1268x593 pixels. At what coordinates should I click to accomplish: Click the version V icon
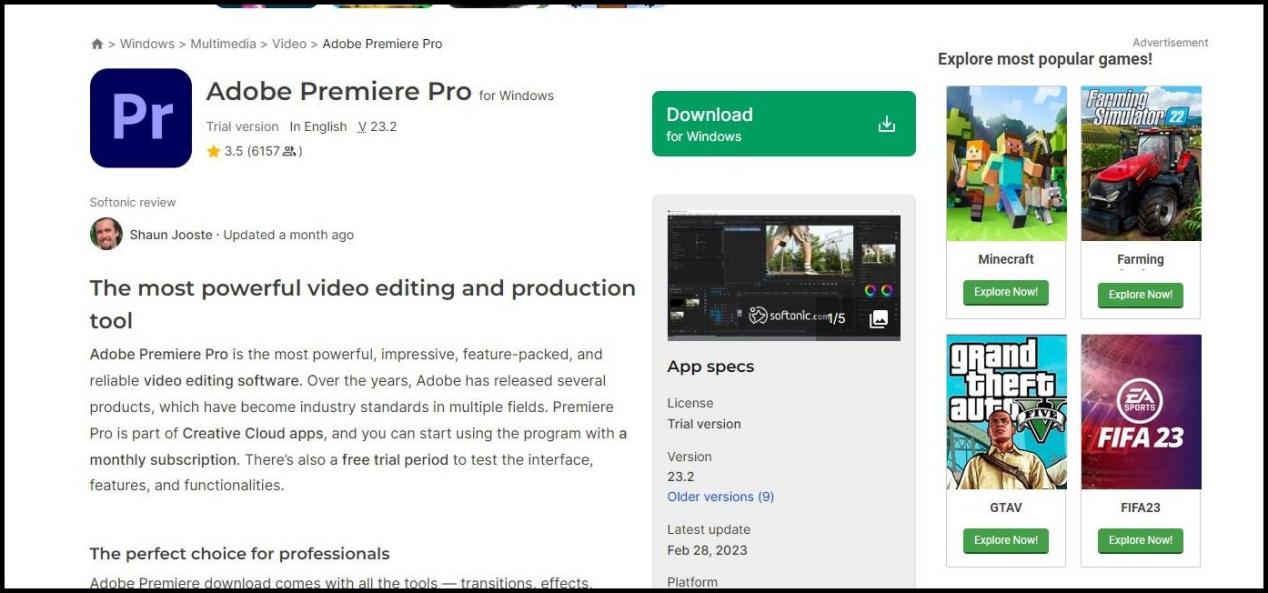362,127
